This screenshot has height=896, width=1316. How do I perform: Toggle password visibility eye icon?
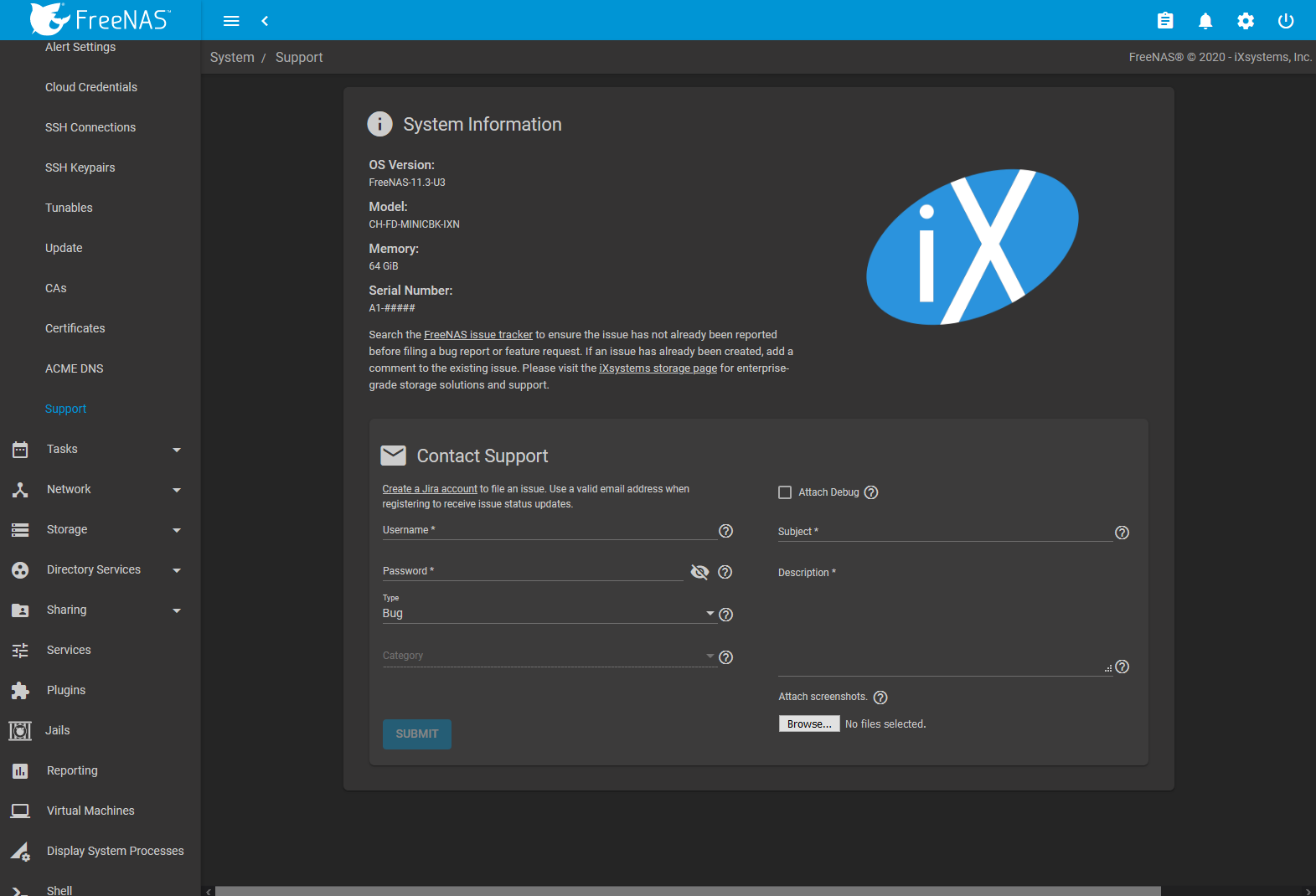699,572
